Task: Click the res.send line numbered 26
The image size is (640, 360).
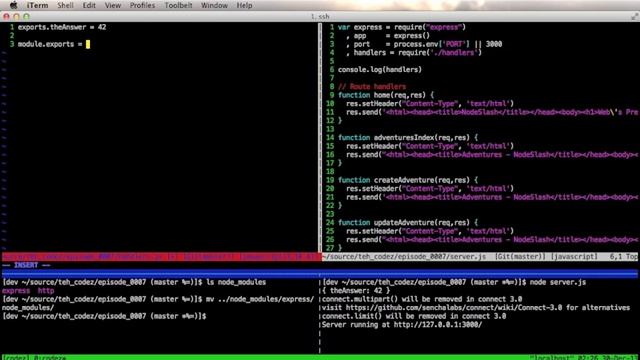Action: point(492,240)
